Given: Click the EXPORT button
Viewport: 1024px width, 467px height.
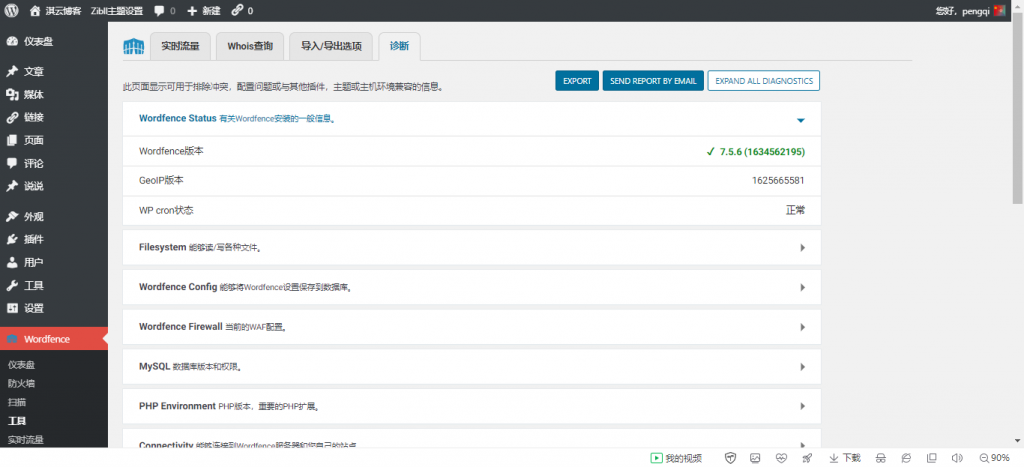Looking at the screenshot, I should click(577, 81).
